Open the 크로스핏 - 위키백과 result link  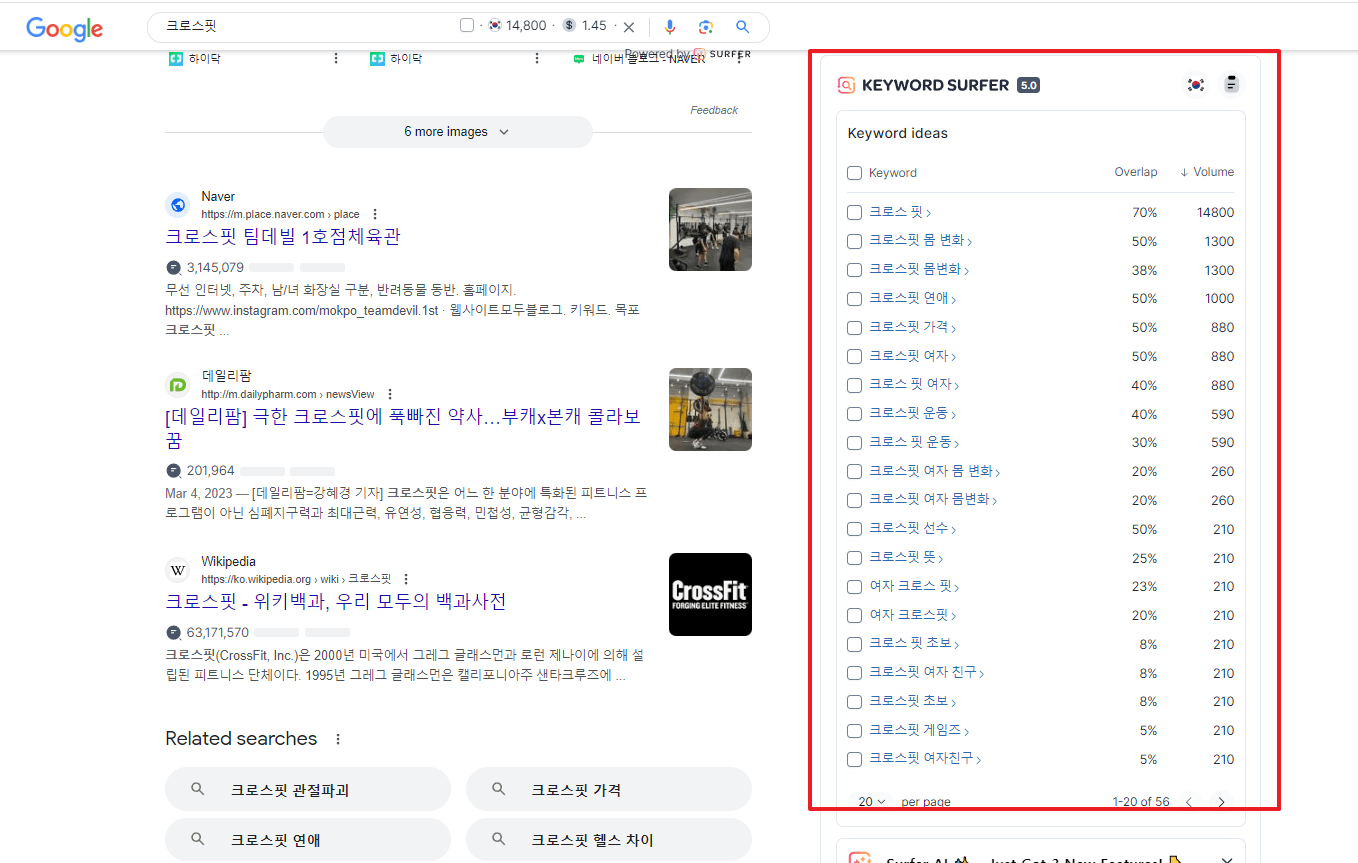pyautogui.click(x=336, y=599)
